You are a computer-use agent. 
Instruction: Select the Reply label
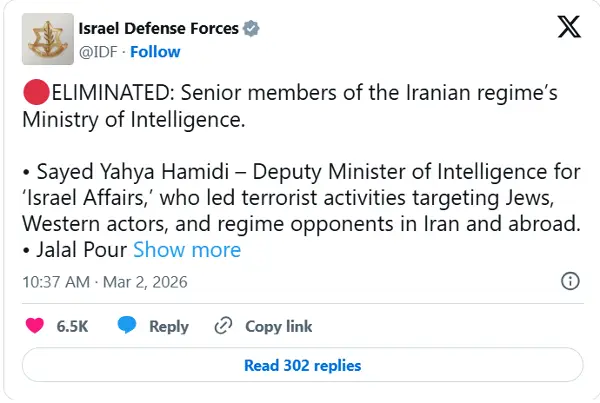point(169,326)
